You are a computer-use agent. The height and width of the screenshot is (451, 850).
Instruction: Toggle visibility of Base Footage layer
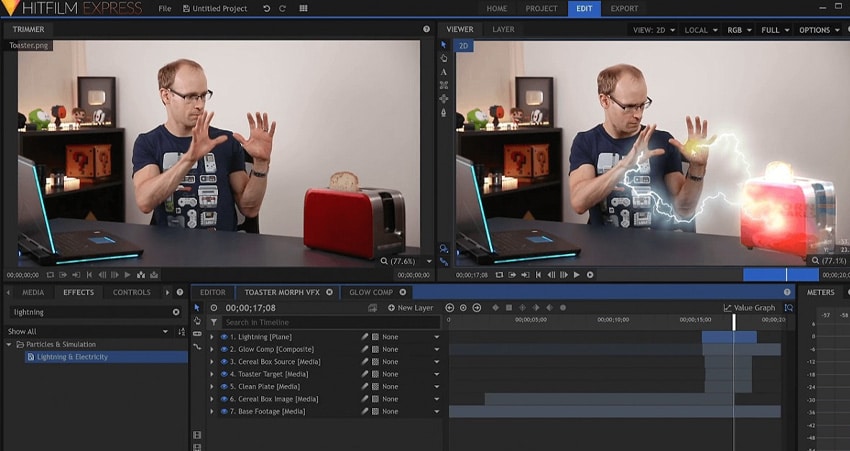pyautogui.click(x=223, y=411)
